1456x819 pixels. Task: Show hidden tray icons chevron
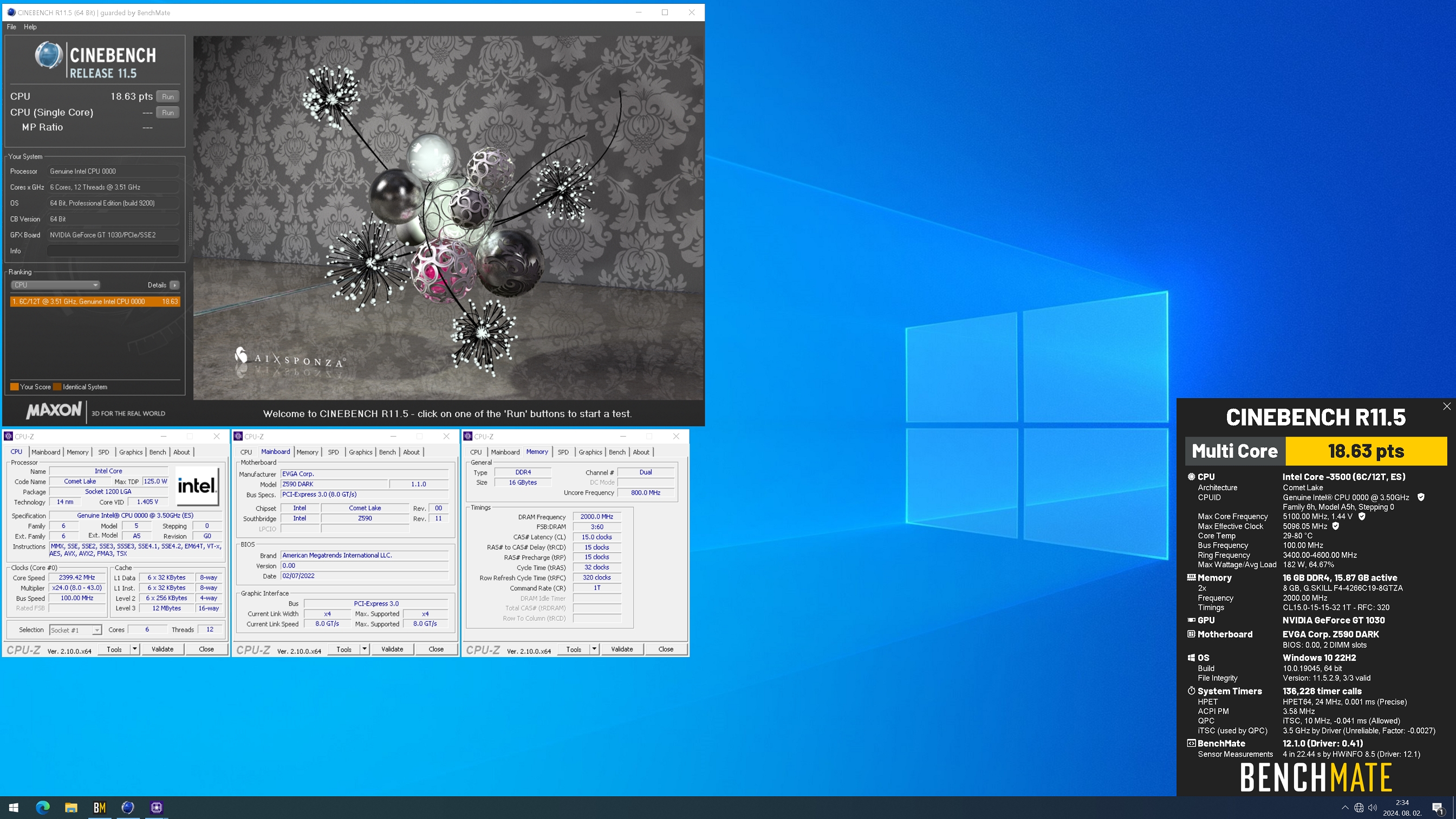click(1344, 808)
